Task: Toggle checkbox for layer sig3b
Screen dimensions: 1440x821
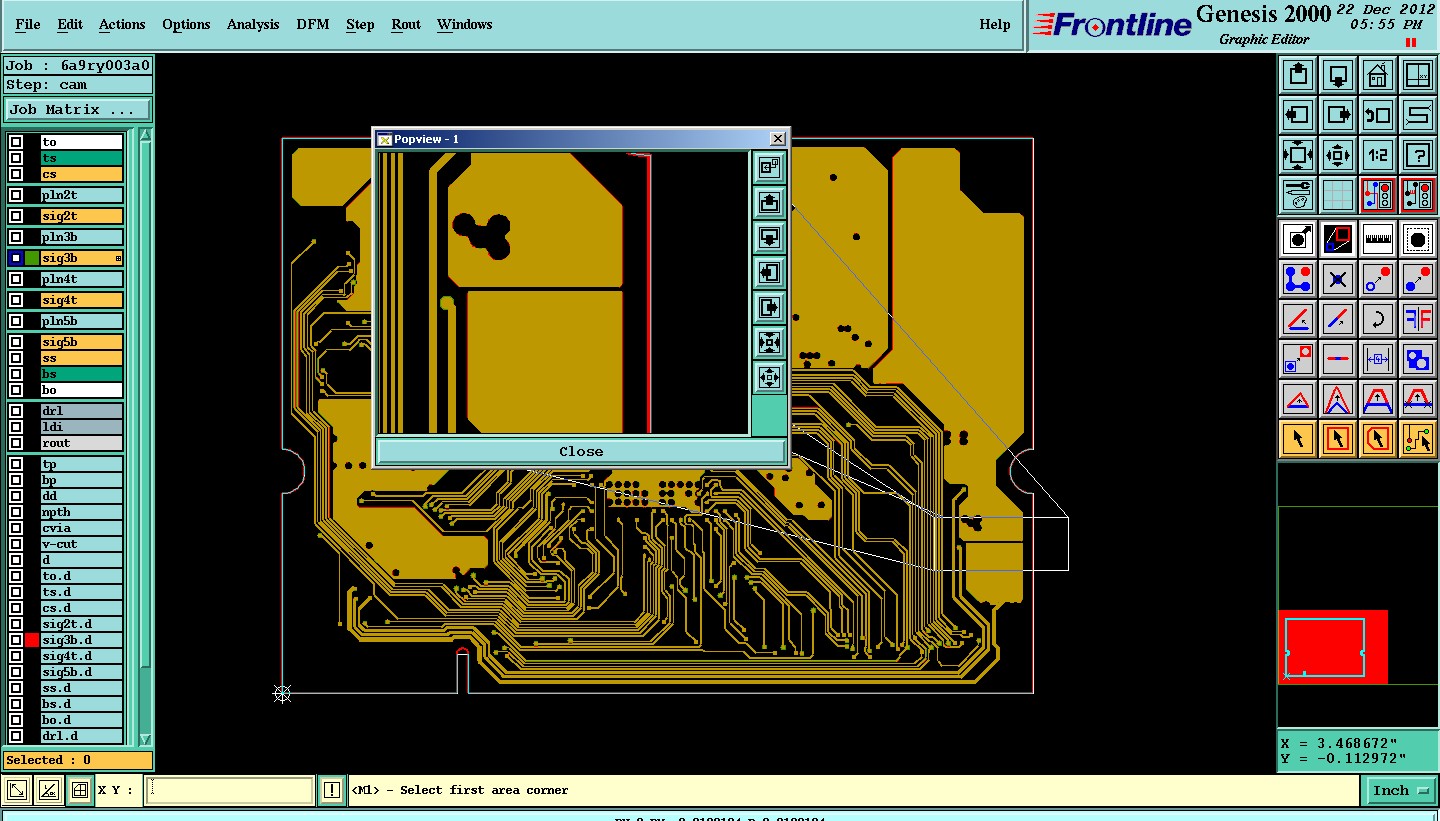Action: [16, 258]
